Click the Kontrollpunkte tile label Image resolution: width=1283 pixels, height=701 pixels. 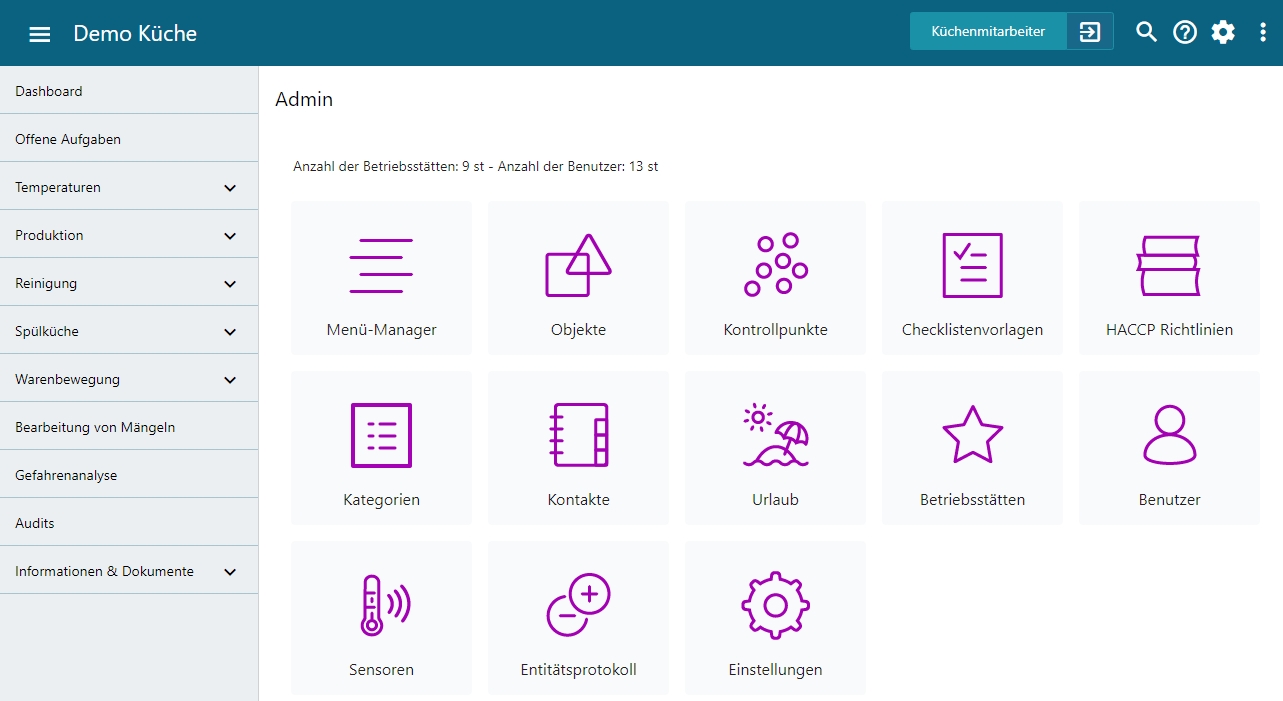tap(775, 330)
